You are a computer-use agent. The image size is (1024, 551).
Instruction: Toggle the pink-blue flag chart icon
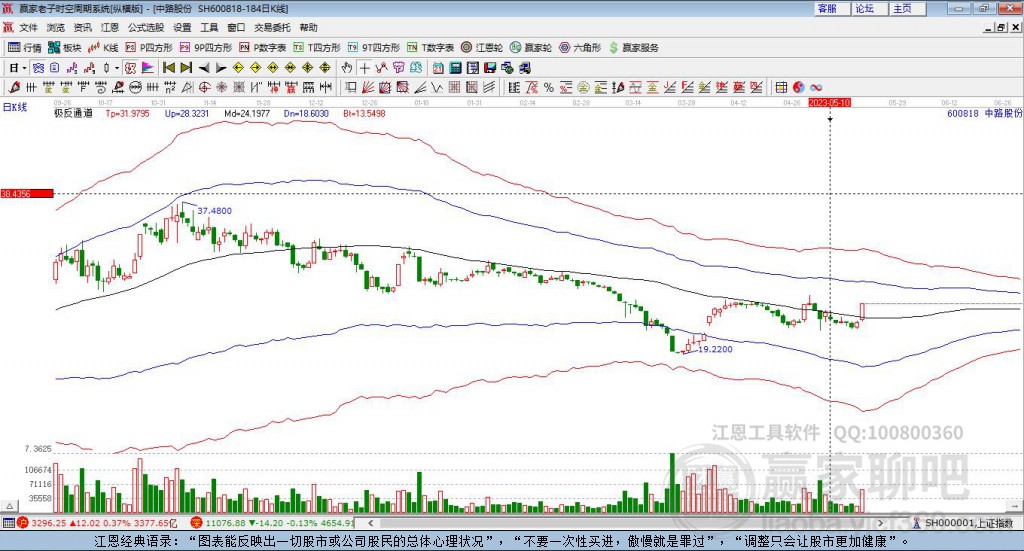tap(148, 68)
